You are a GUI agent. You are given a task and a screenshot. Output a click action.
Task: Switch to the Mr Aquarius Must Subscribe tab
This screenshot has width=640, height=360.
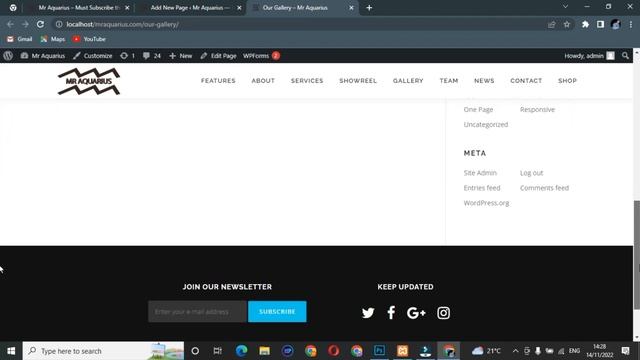click(79, 8)
